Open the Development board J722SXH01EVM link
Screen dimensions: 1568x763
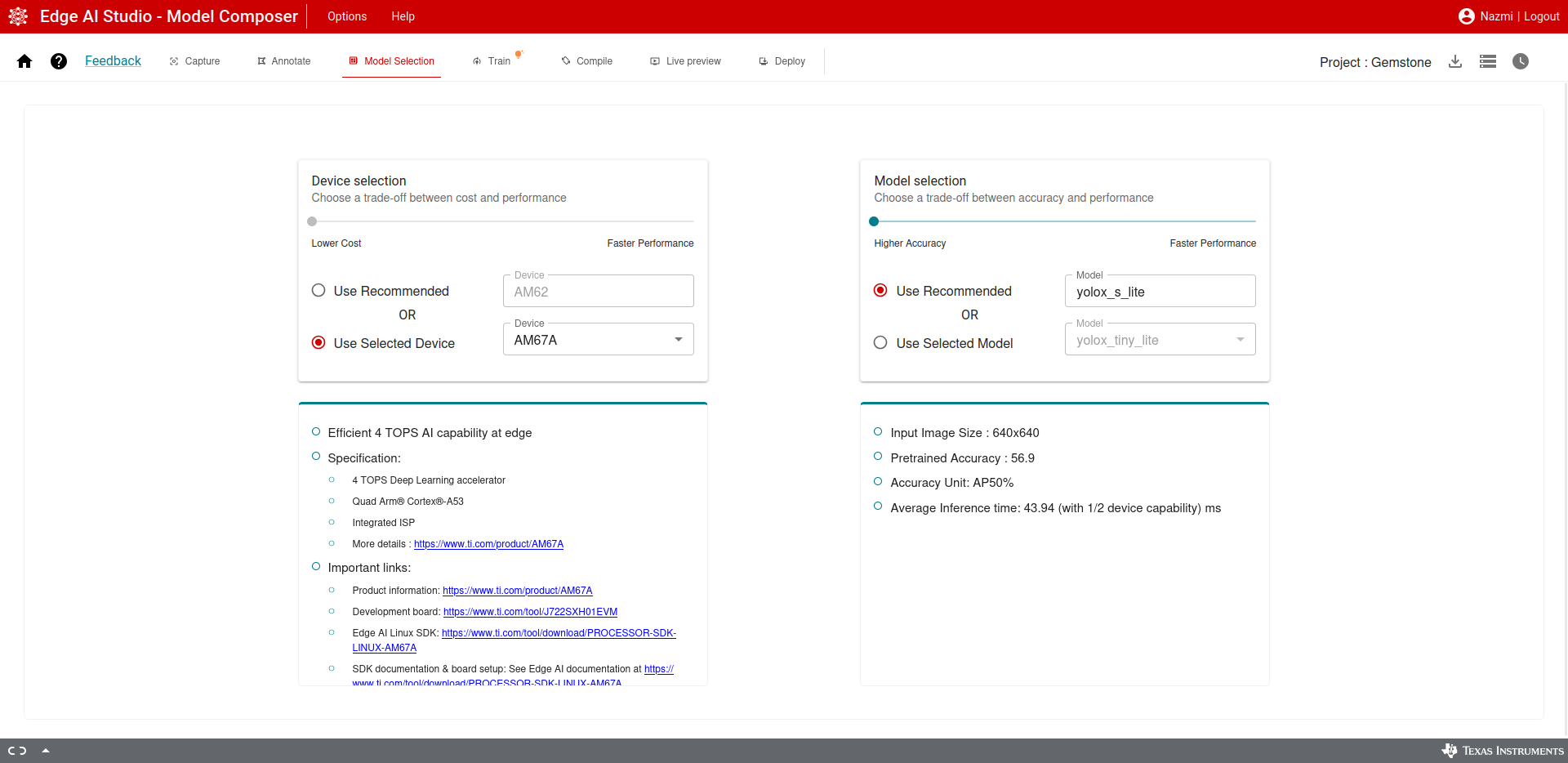point(531,612)
